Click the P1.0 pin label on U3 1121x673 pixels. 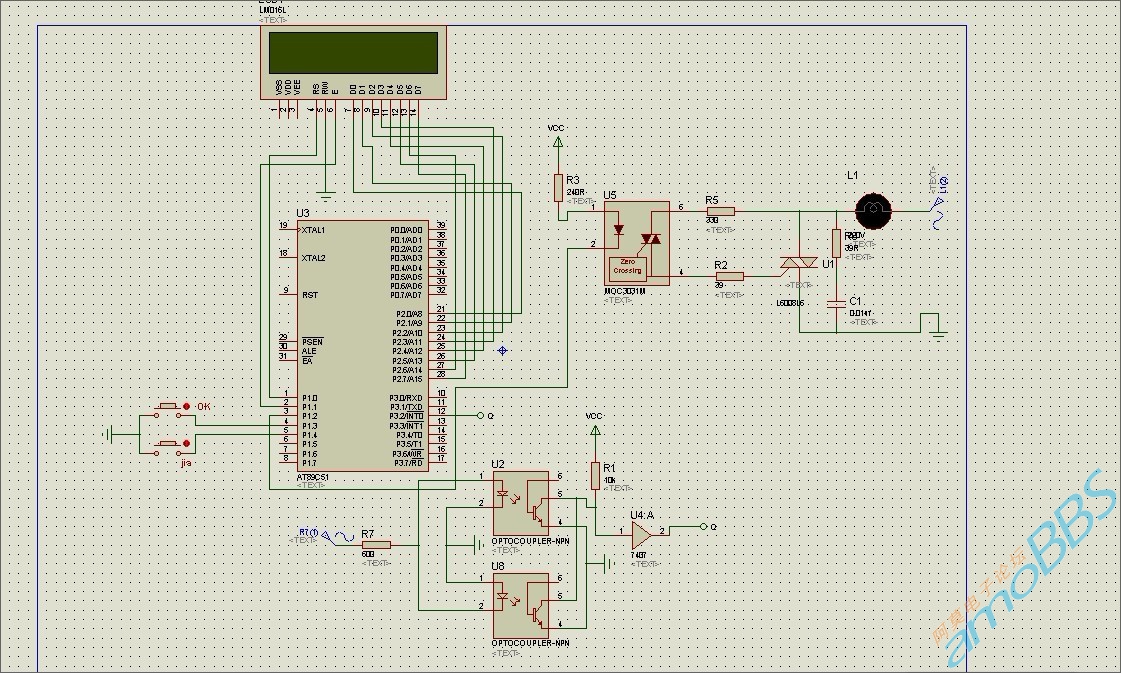pos(309,398)
